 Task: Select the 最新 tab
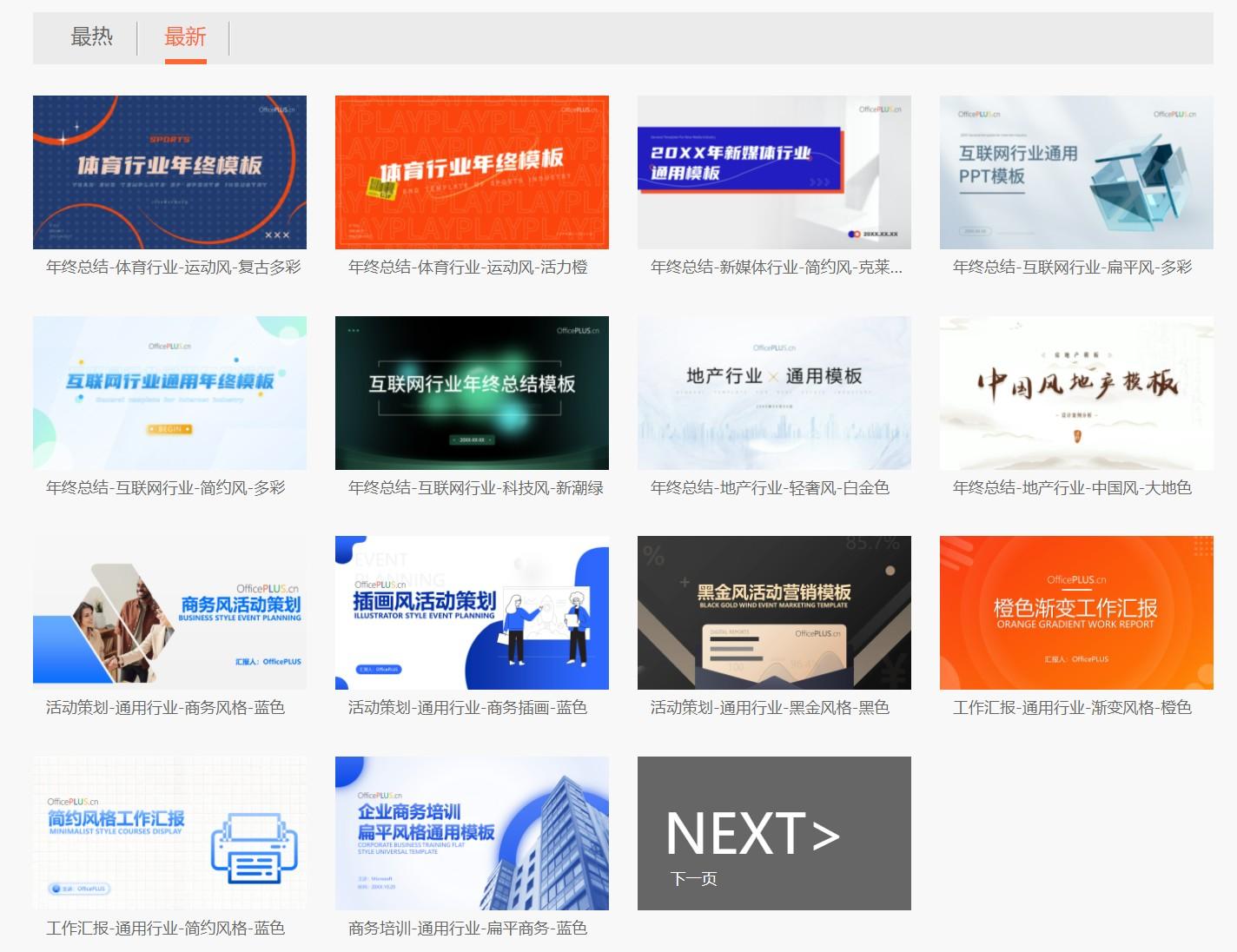click(185, 36)
